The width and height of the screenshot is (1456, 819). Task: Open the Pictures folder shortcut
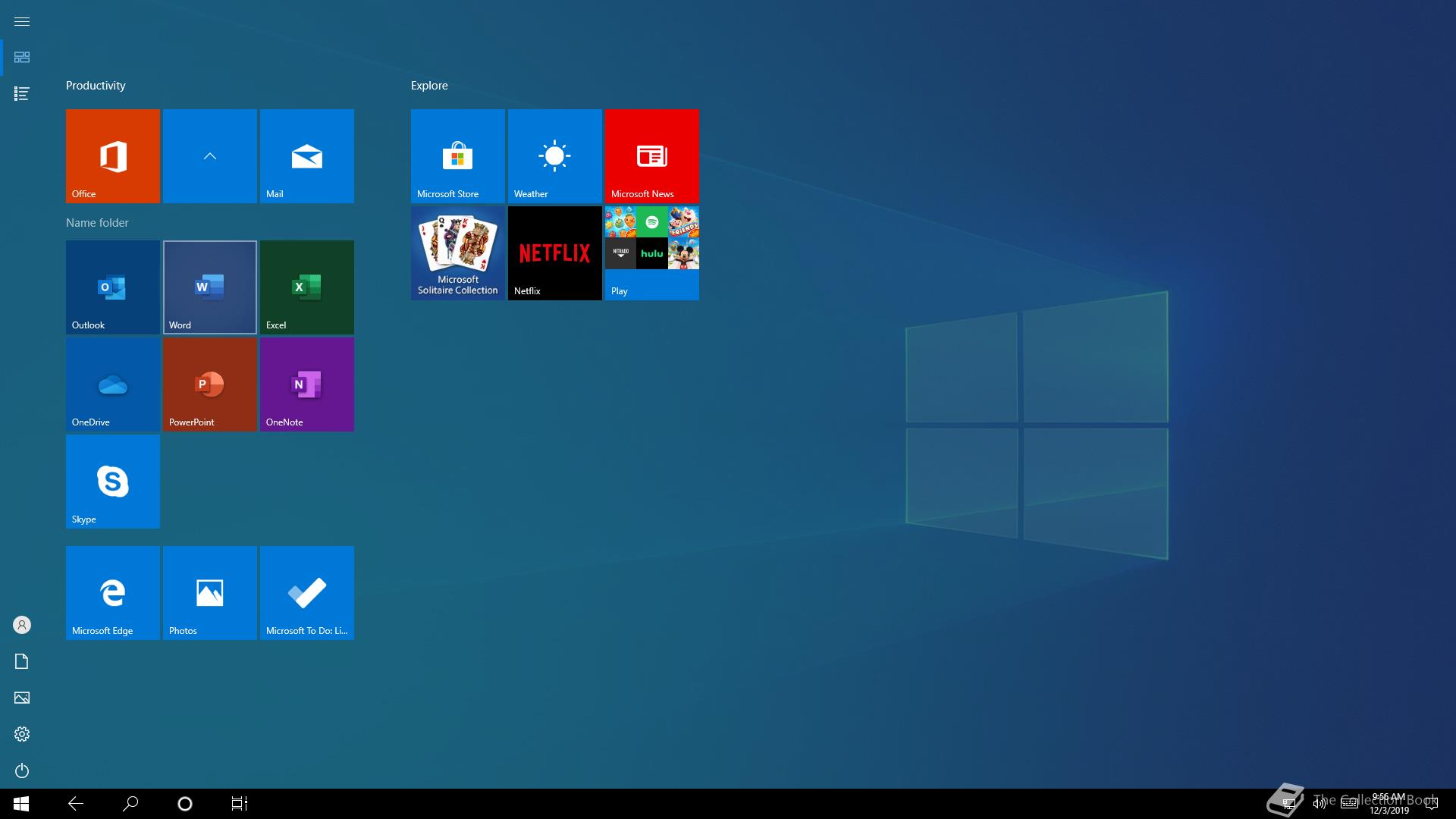click(x=22, y=698)
